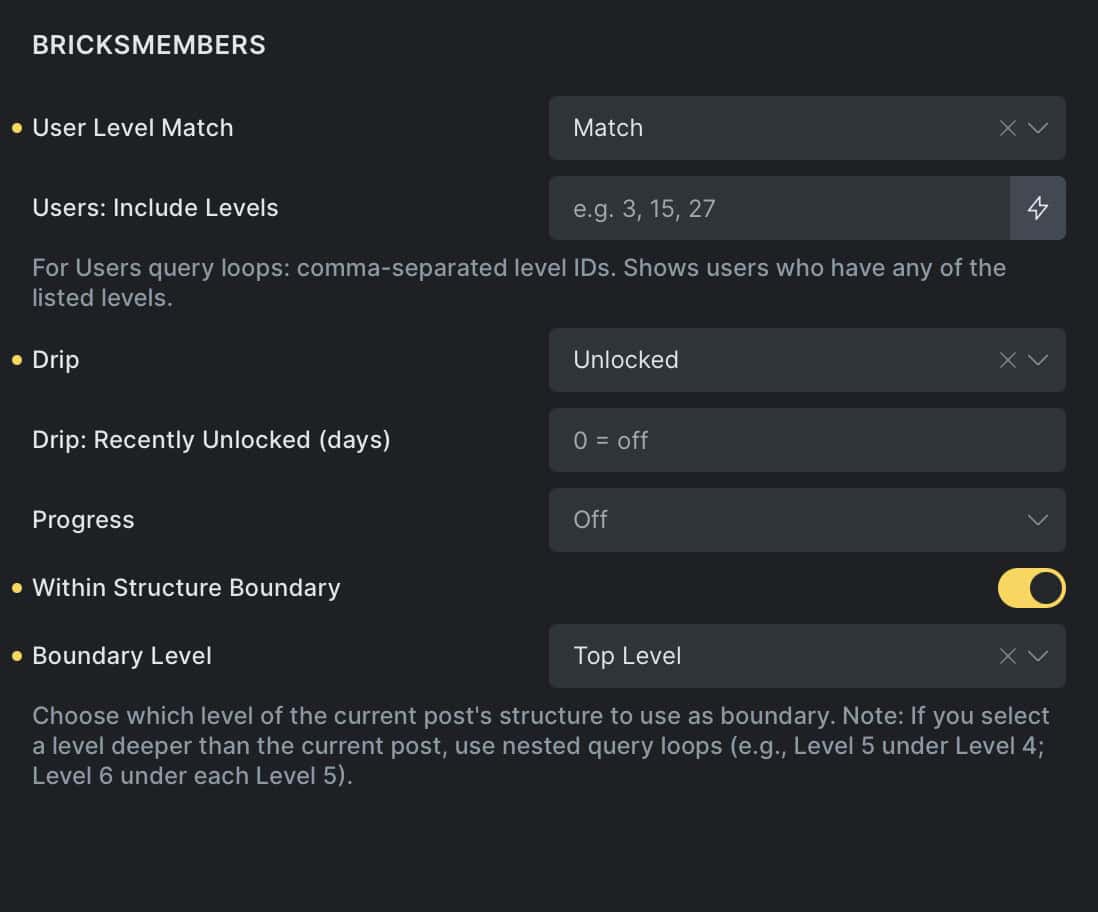Clear the Boundary Level Top Level value
The height and width of the screenshot is (912, 1098).
[x=1008, y=656]
